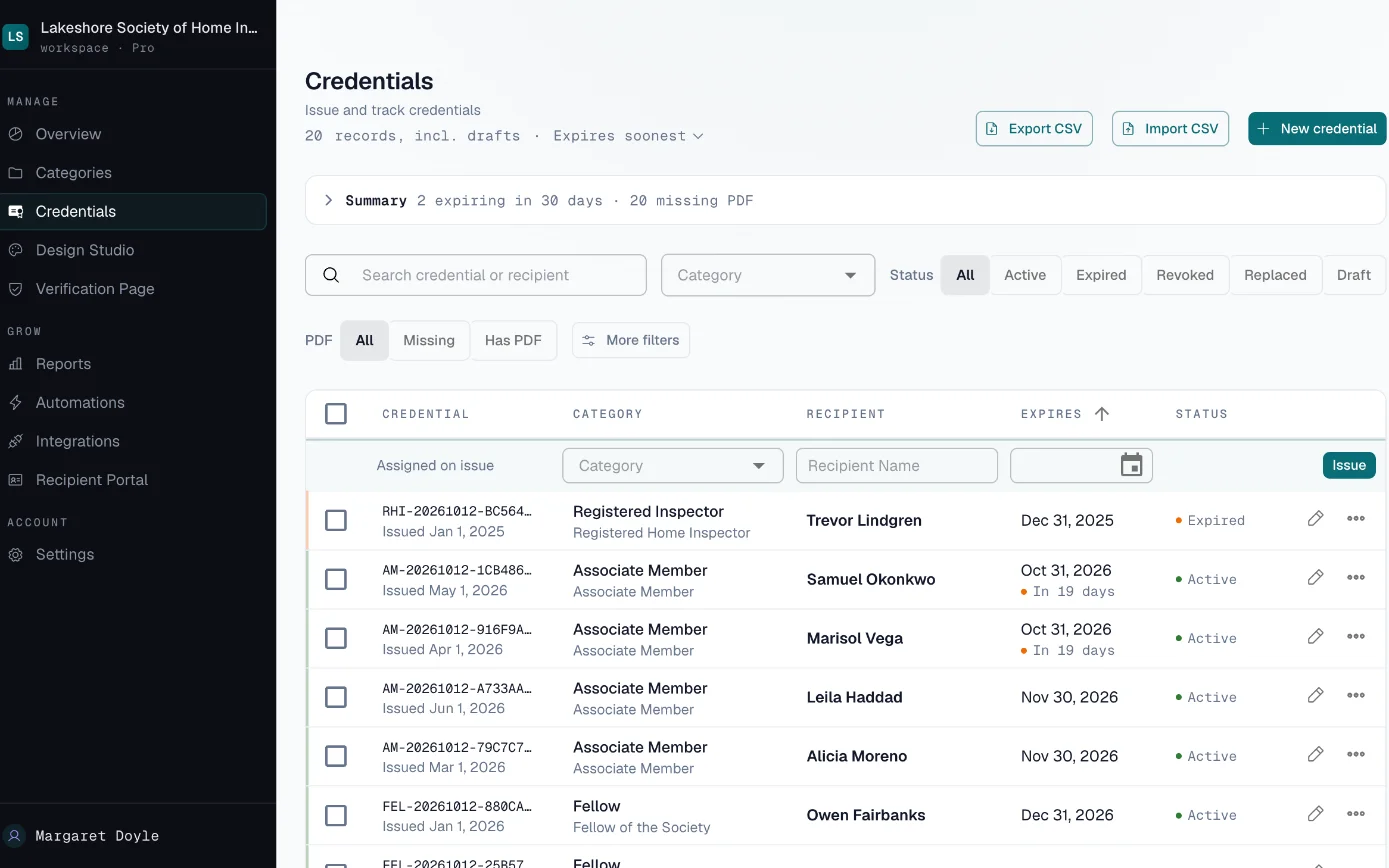Edit Samuel Okonkwo's credential with pencil icon
This screenshot has width=1389, height=868.
(x=1315, y=577)
